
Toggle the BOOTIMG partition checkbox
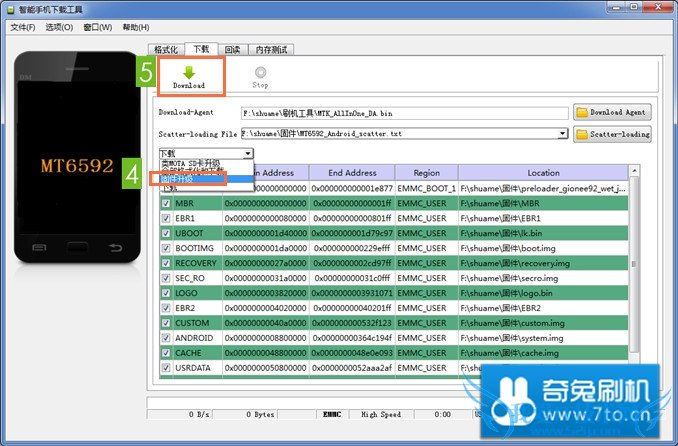point(166,248)
